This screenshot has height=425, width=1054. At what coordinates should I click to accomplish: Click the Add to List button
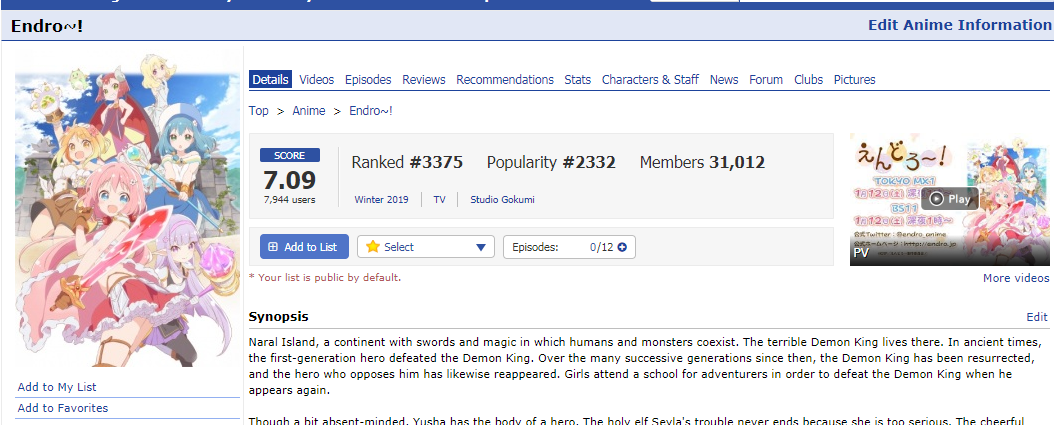pyautogui.click(x=304, y=247)
